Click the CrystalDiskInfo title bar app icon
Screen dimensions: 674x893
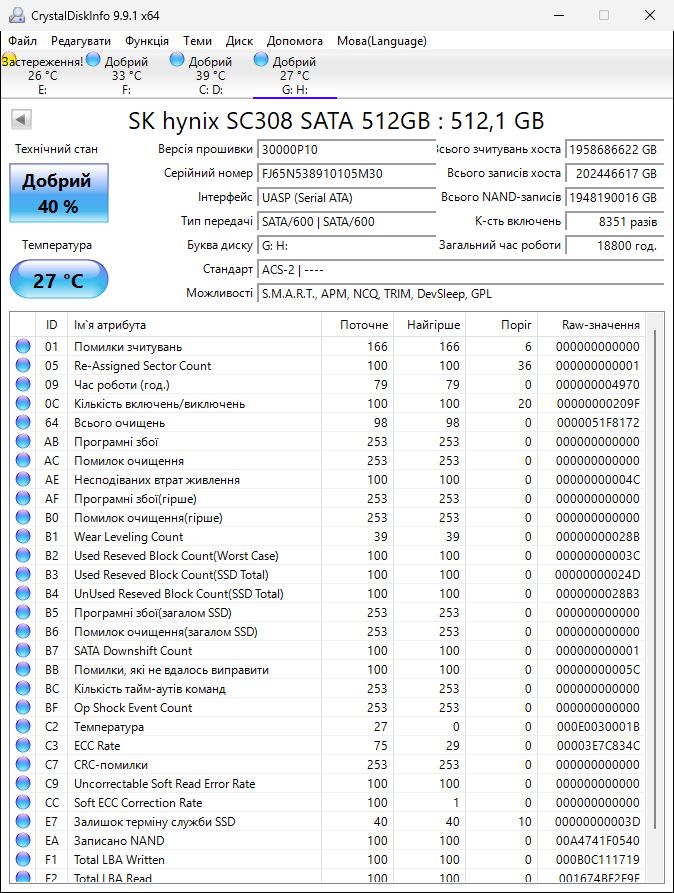click(x=17, y=15)
